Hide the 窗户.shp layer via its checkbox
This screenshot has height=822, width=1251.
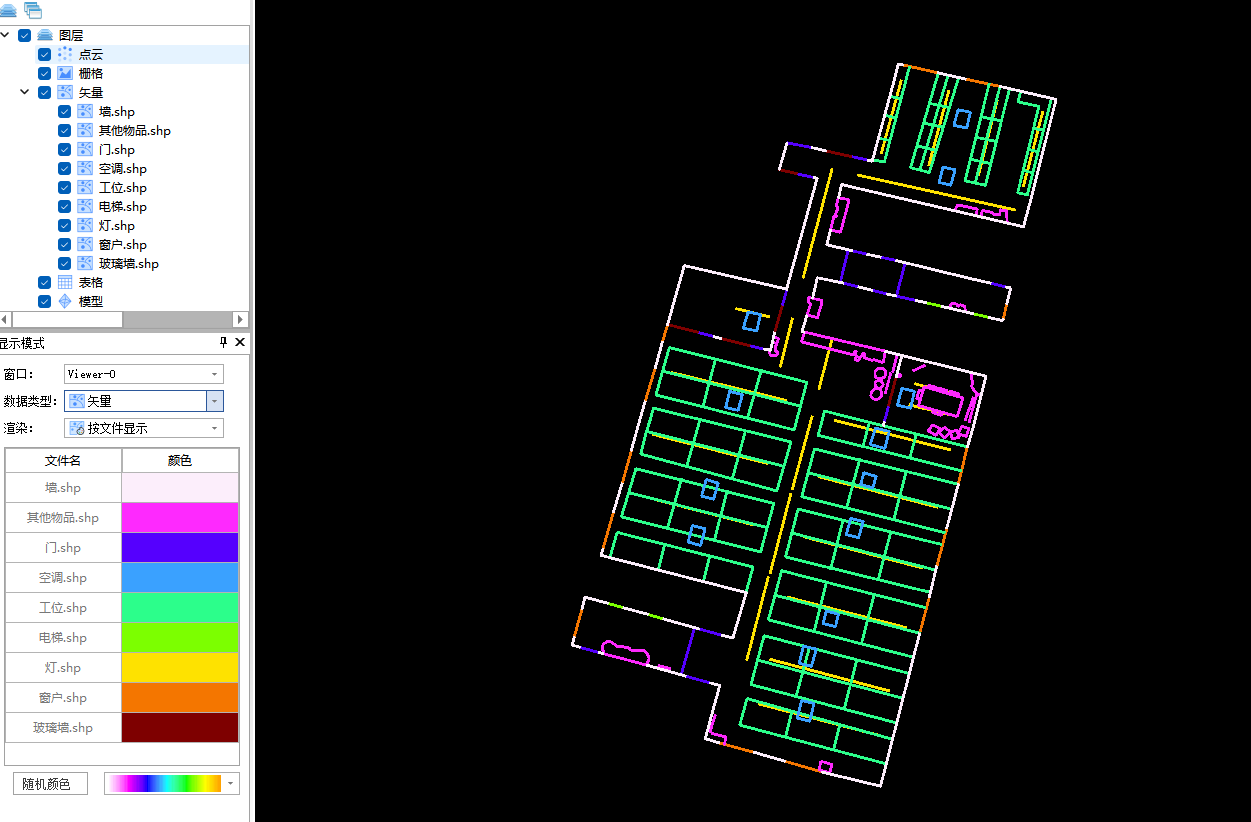pos(65,244)
